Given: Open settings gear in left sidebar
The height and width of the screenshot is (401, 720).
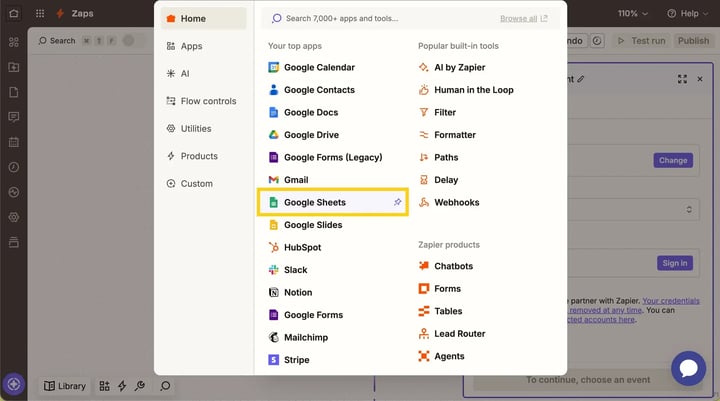Looking at the screenshot, I should pyautogui.click(x=14, y=217).
